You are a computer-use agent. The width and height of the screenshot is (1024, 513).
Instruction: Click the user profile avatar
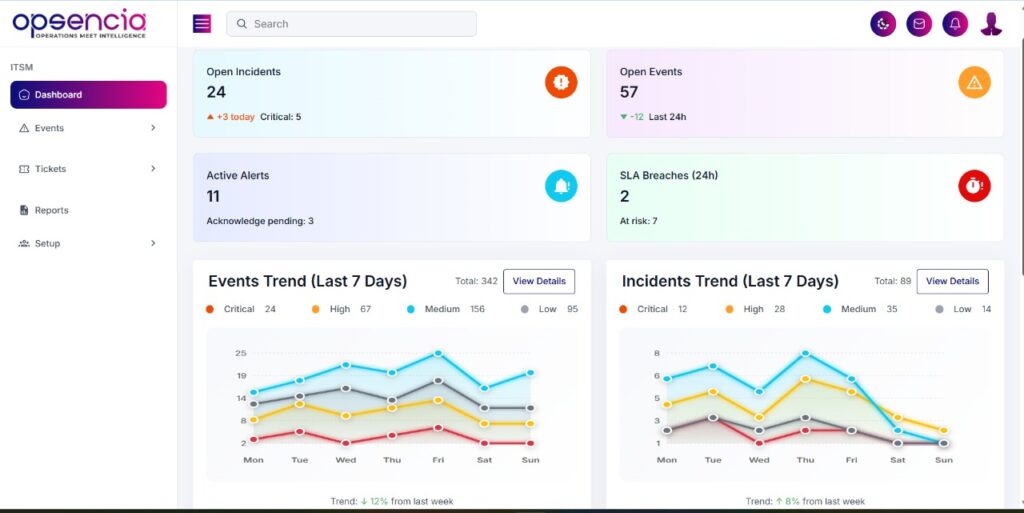991,24
